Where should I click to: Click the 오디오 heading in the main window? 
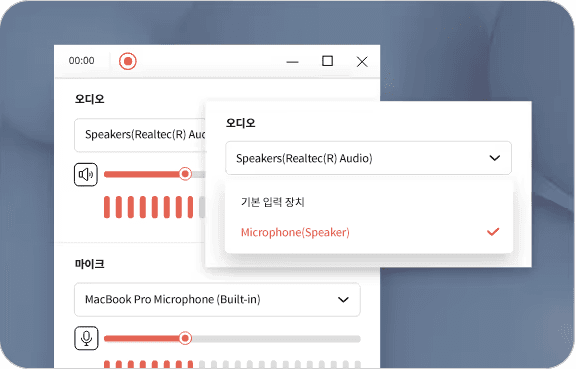tap(90, 99)
